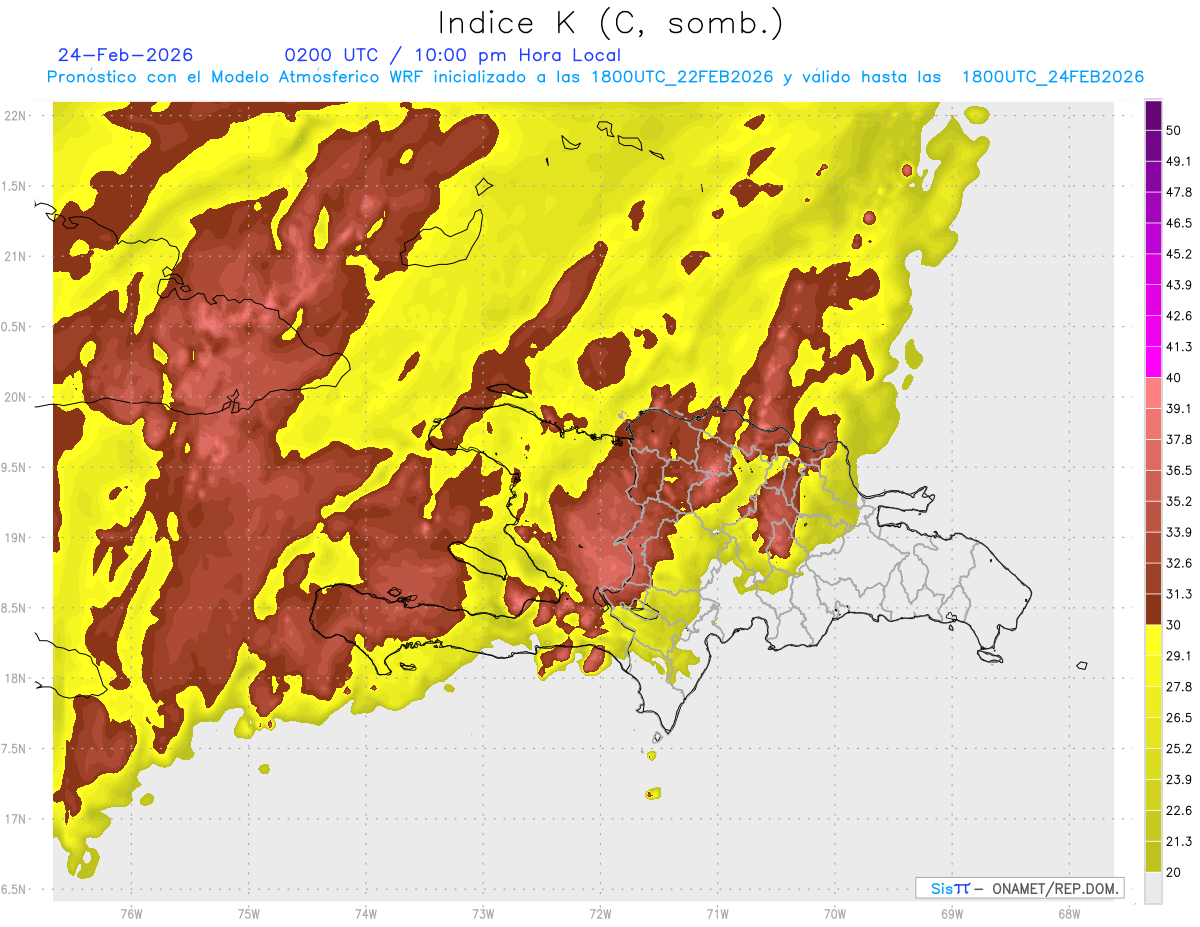Image resolution: width=1200 pixels, height=927 pixels.
Task: Click the "1.5N" latitude label
Action: tap(15, 186)
